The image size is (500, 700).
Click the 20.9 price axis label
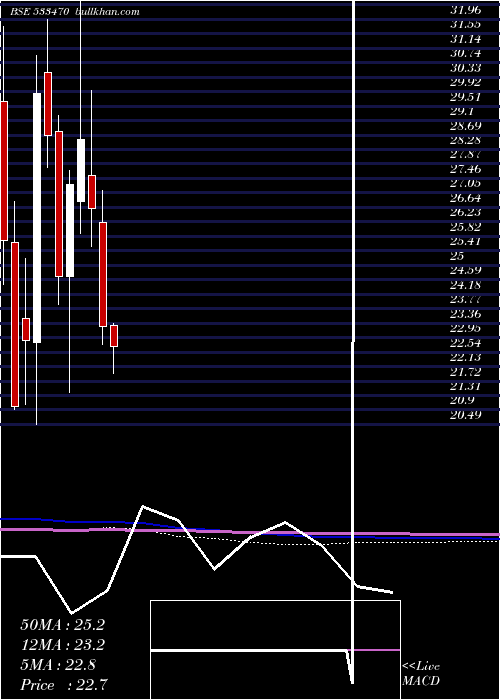pyautogui.click(x=462, y=400)
